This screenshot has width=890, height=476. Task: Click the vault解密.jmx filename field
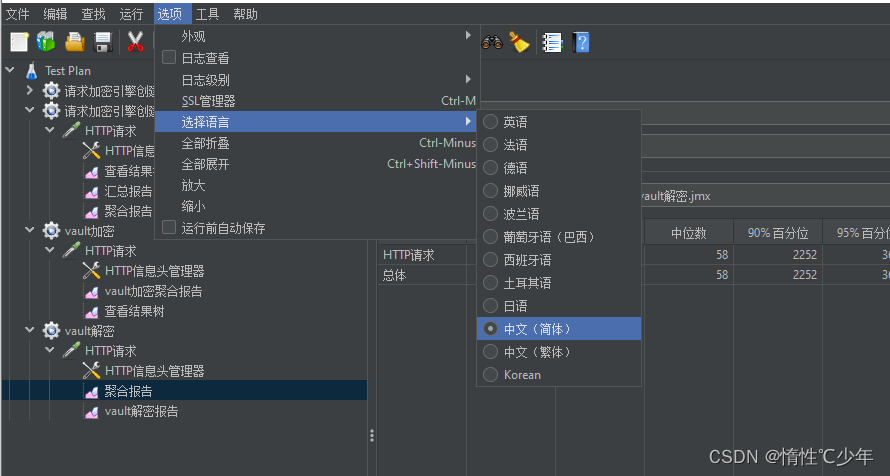765,196
